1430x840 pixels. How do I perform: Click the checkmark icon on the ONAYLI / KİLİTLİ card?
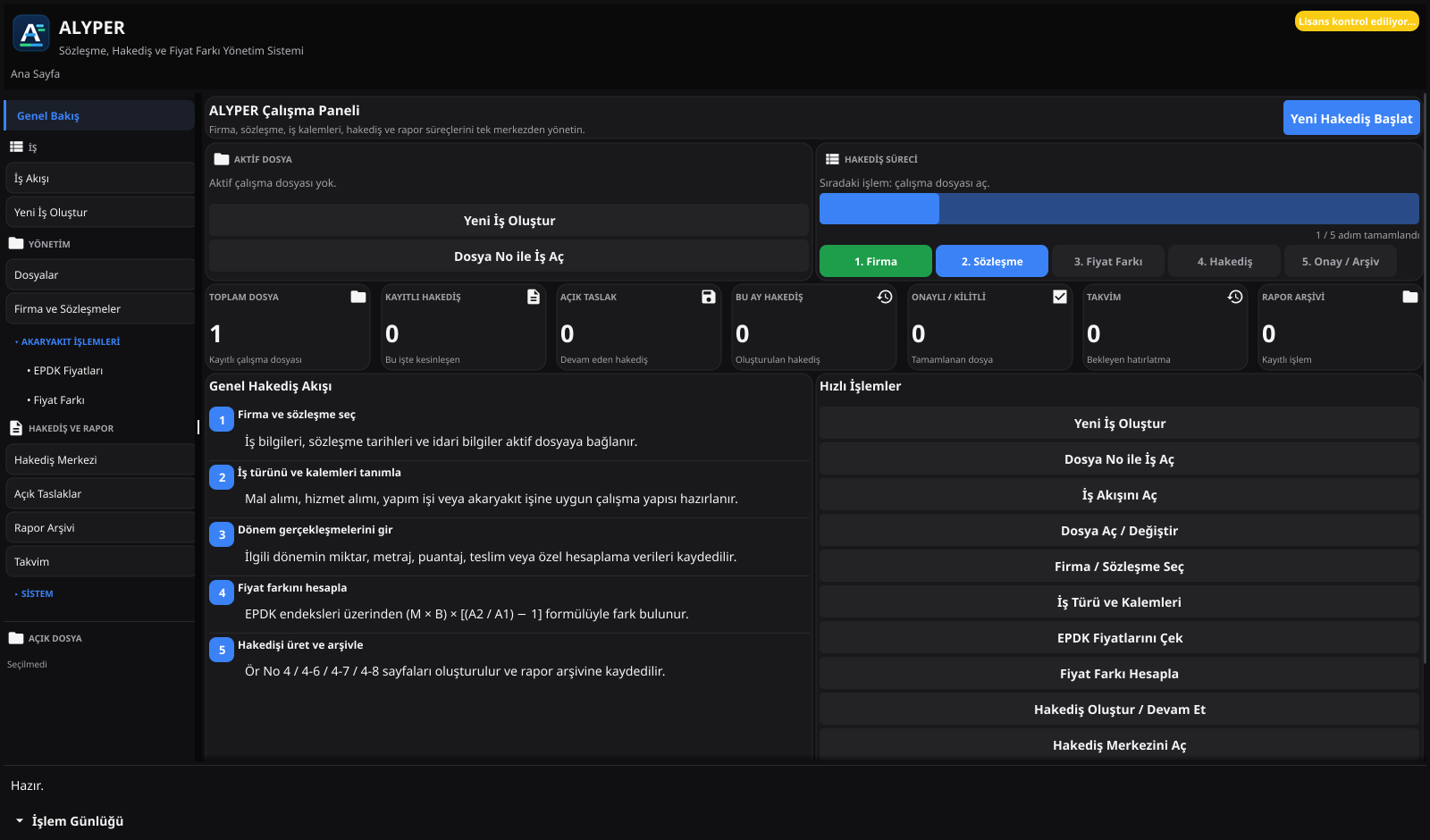[1060, 297]
